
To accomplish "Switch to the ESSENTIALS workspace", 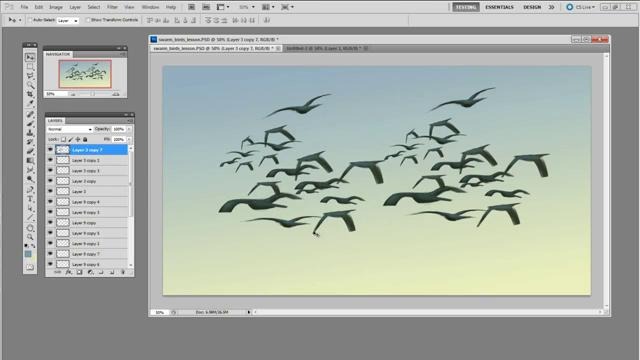I will click(499, 7).
